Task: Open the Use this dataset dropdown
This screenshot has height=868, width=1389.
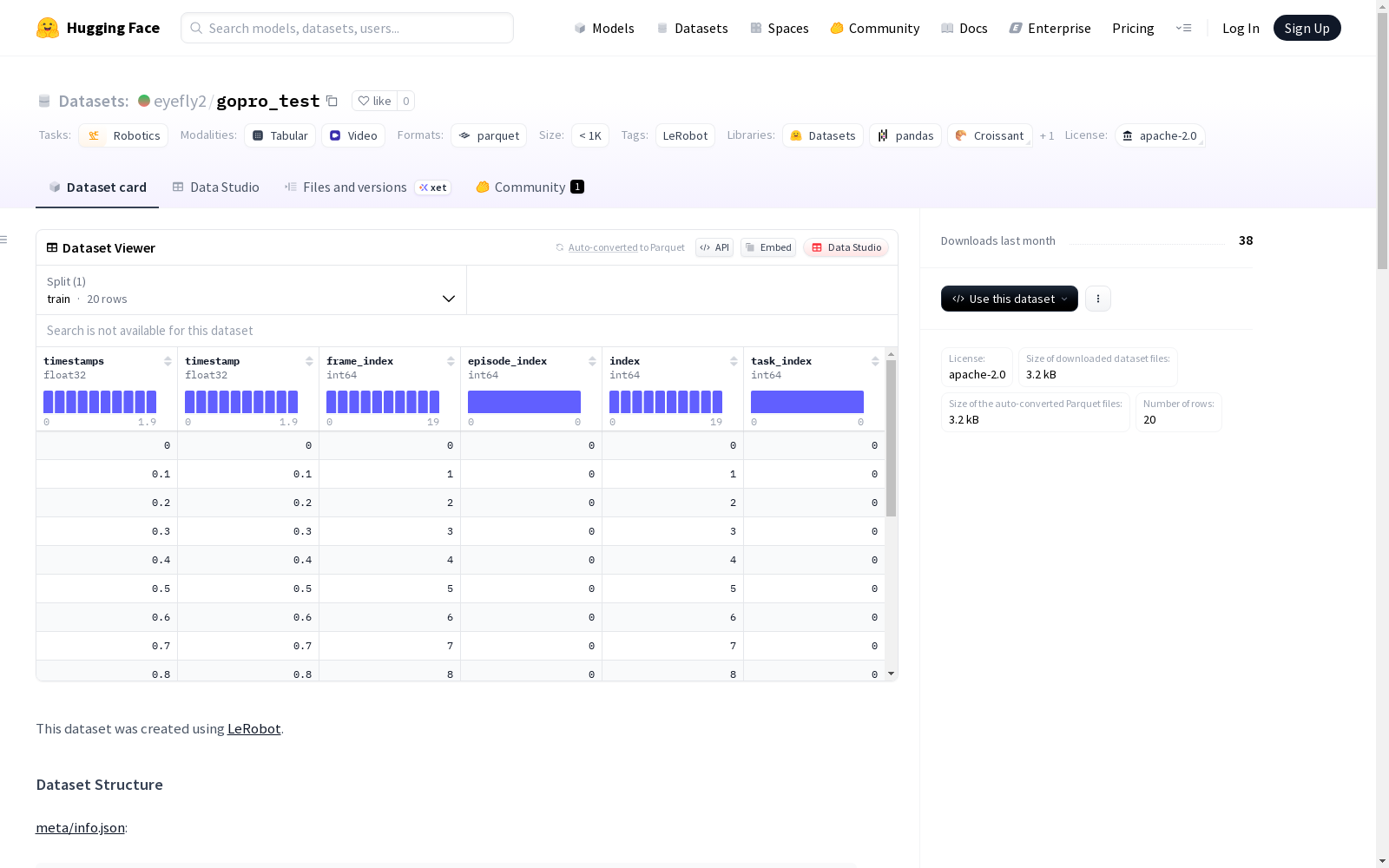Action: coord(1010,299)
